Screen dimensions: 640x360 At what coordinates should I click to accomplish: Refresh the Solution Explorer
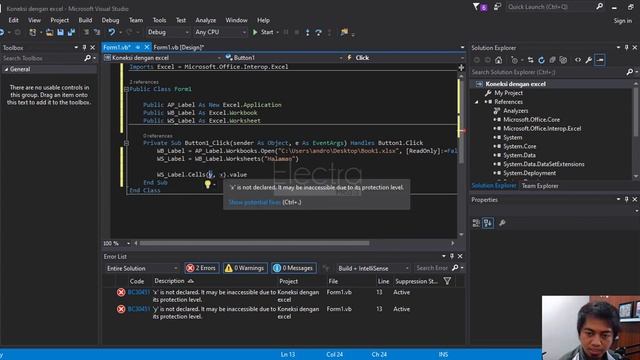pos(541,60)
